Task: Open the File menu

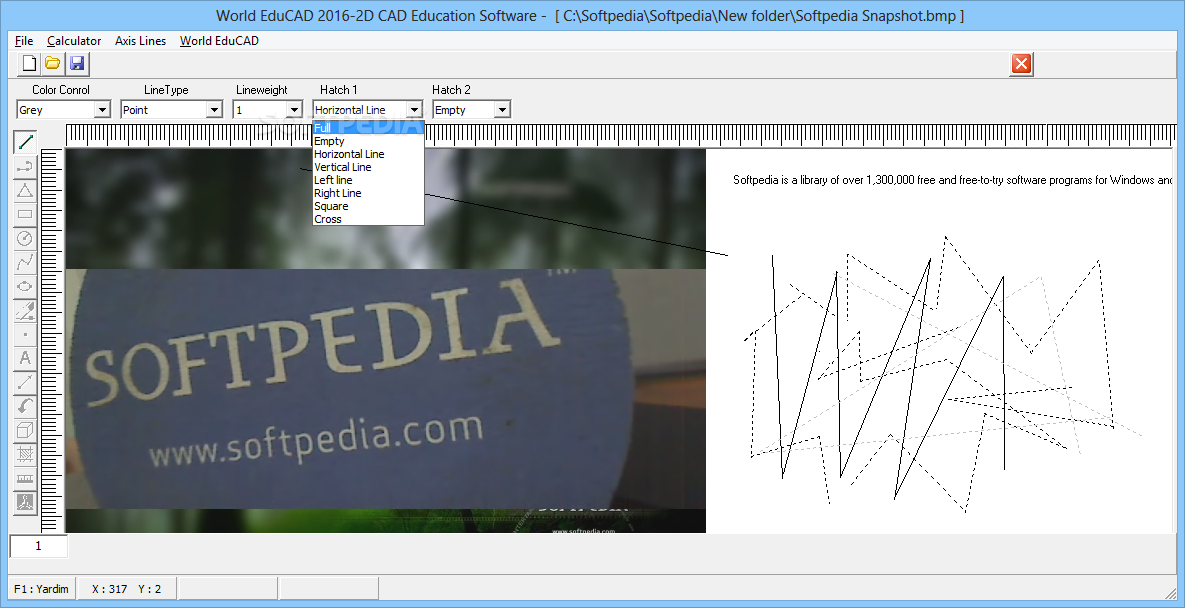Action: coord(24,41)
